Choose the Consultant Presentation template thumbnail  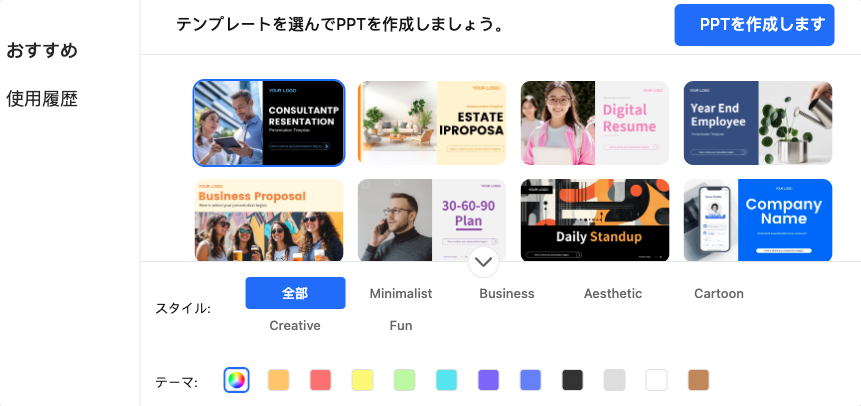coord(269,123)
